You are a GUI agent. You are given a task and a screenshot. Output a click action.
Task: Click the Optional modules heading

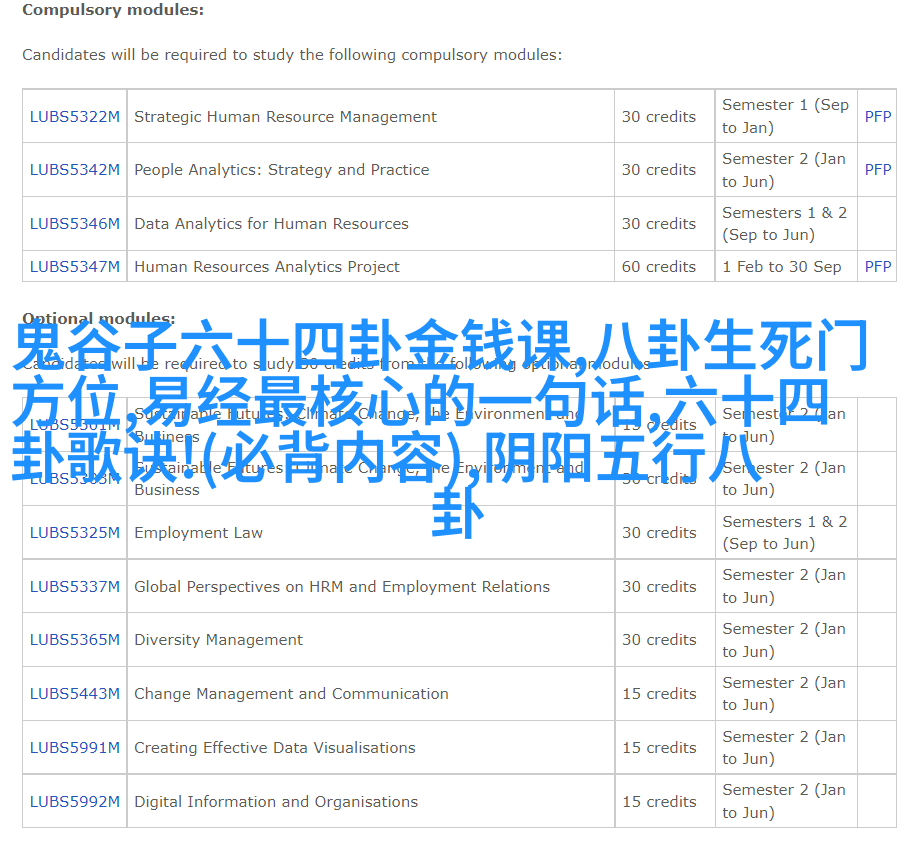pos(99,318)
